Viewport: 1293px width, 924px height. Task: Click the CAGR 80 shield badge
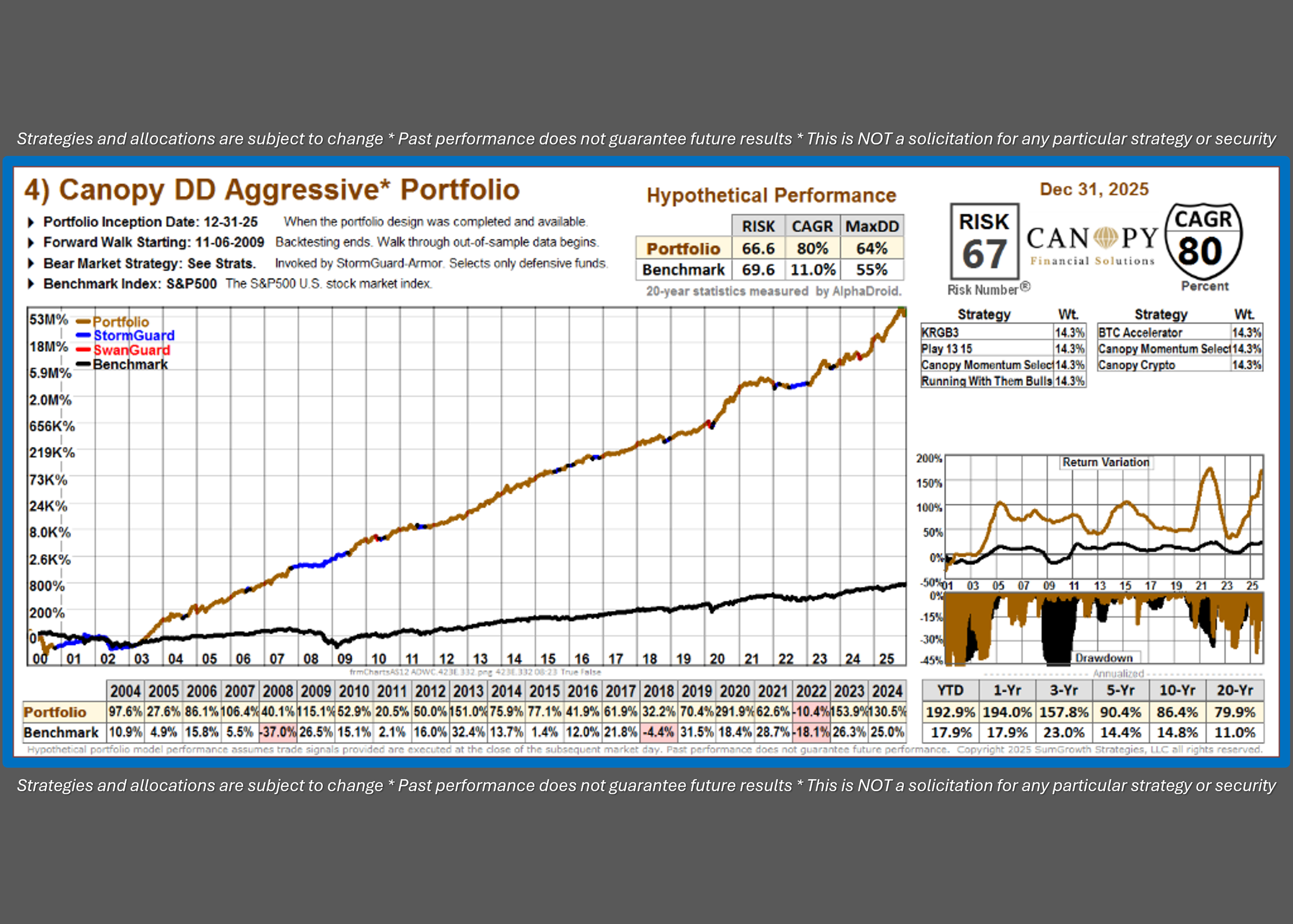pyautogui.click(x=1203, y=241)
